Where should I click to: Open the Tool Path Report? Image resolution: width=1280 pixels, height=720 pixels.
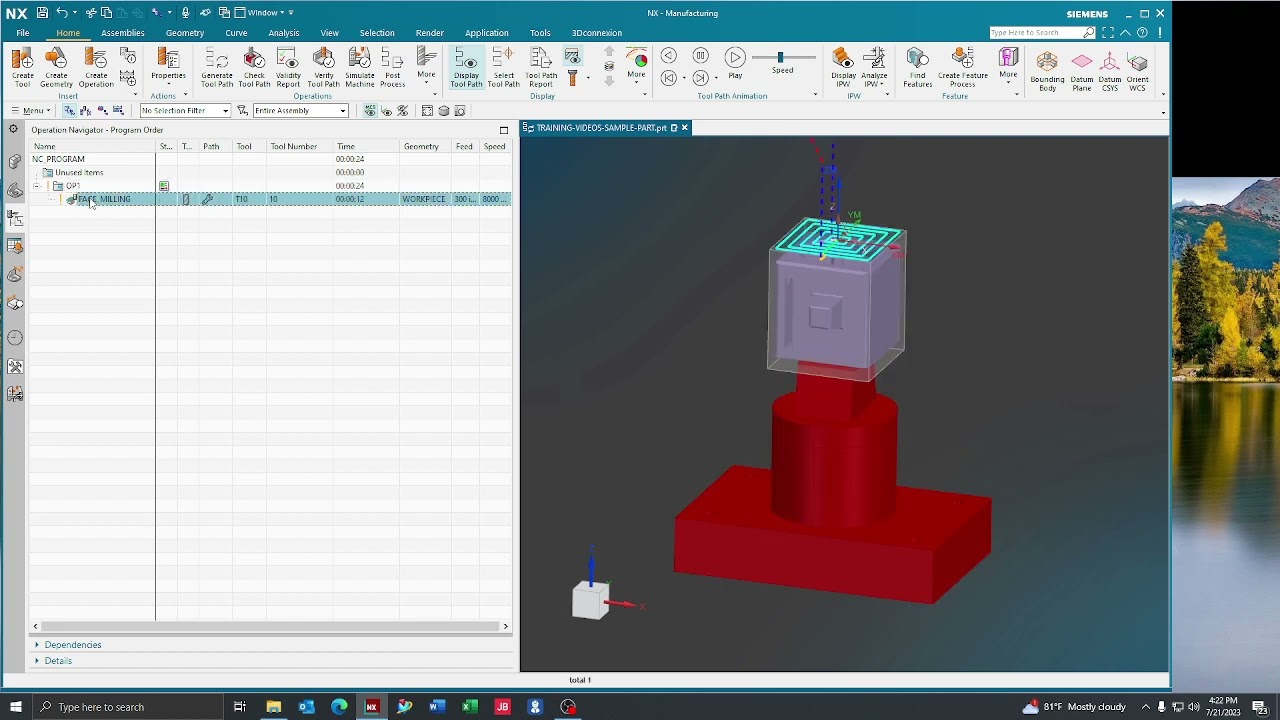click(541, 66)
